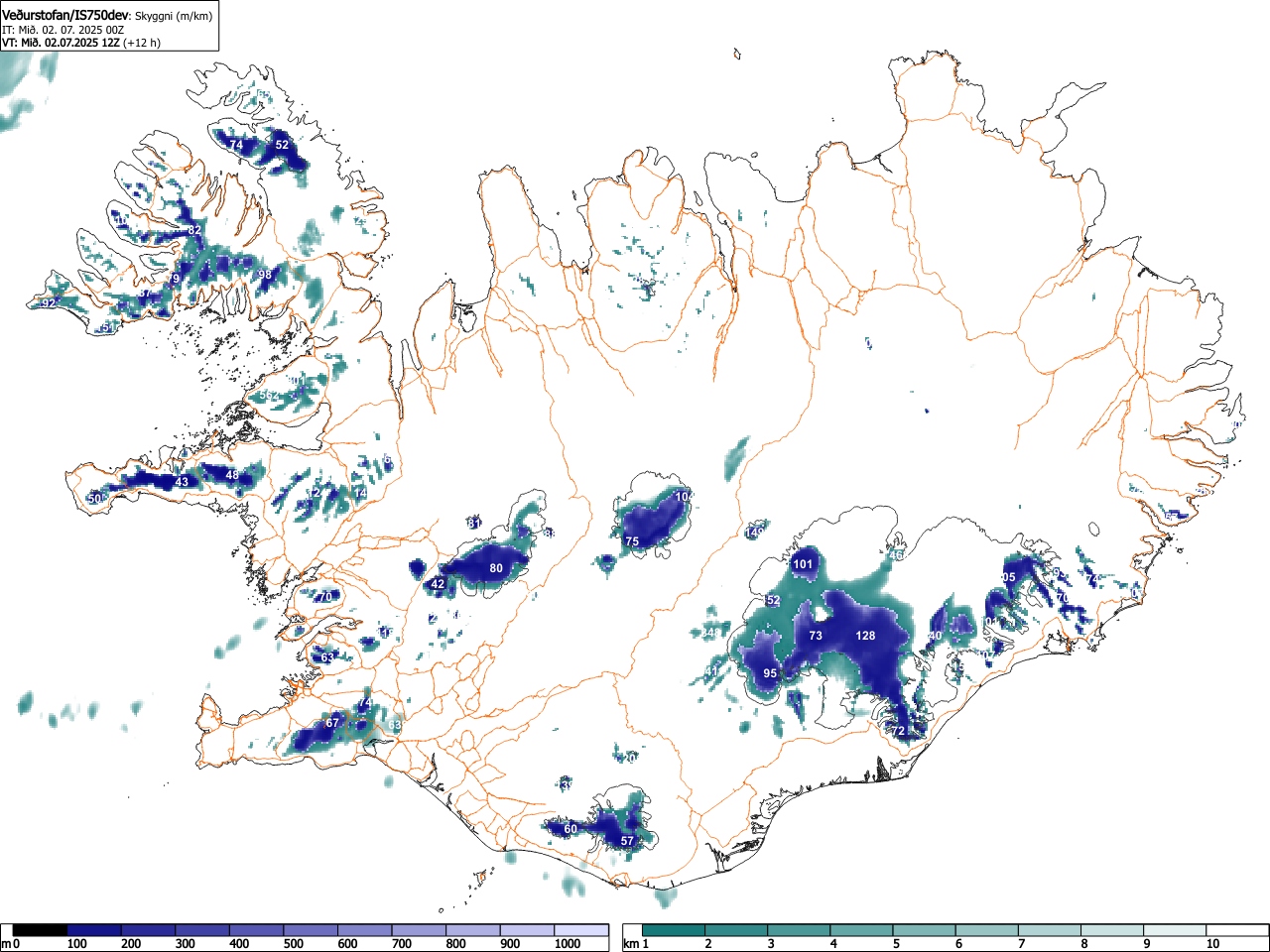The width and height of the screenshot is (1270, 952).
Task: Click the 75 visibility value
Action: pyautogui.click(x=632, y=541)
